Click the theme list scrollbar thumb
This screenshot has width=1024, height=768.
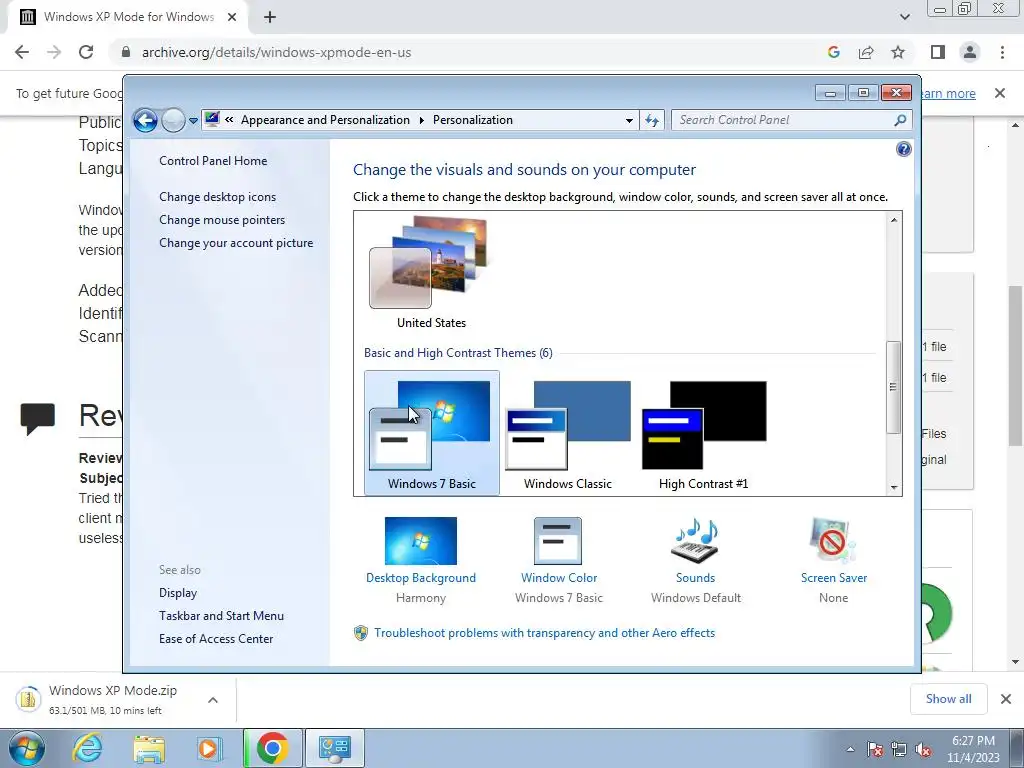893,387
